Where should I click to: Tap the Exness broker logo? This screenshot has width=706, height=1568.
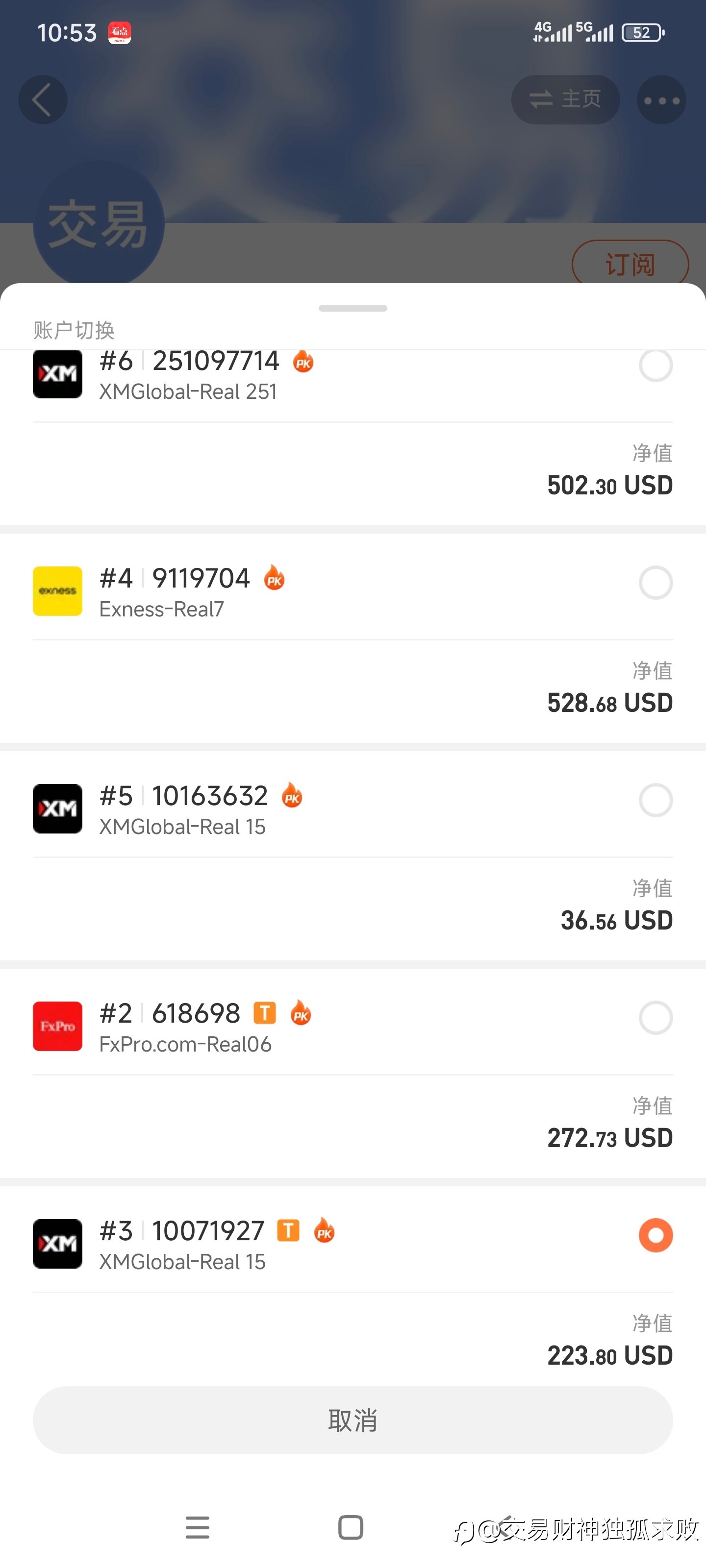[x=57, y=591]
